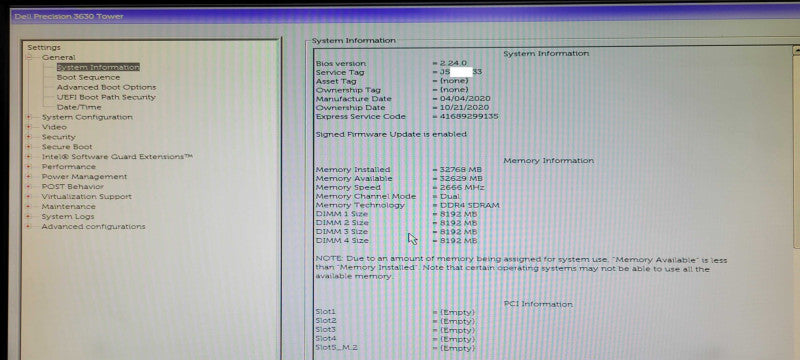800x360 pixels.
Task: Expand the POST Behavior node
Action: (29, 187)
